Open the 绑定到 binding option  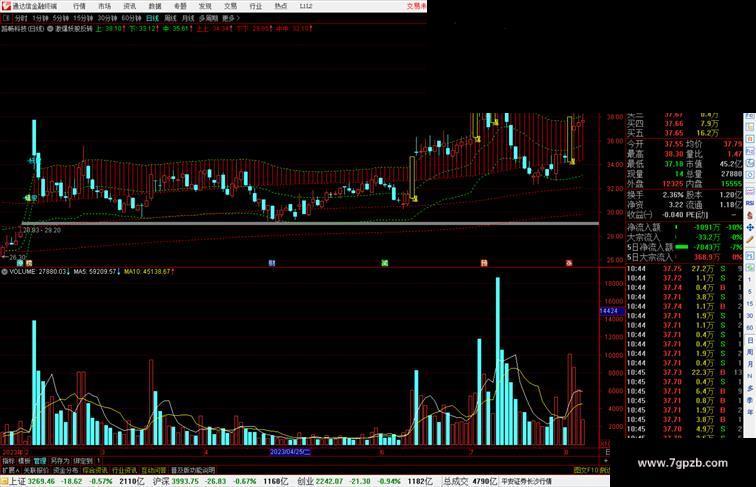coord(83,461)
